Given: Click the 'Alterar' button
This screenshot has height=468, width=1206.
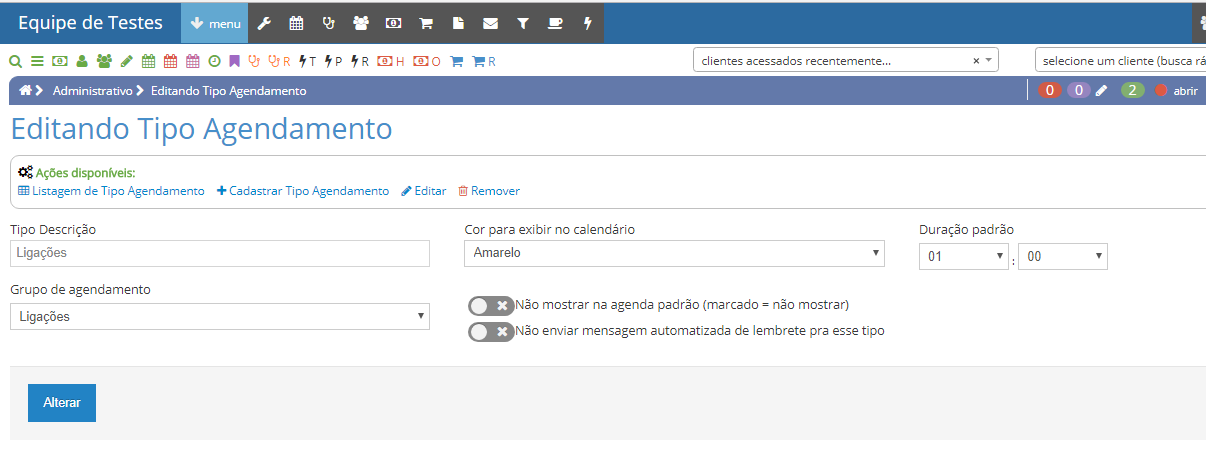Looking at the screenshot, I should 62,403.
